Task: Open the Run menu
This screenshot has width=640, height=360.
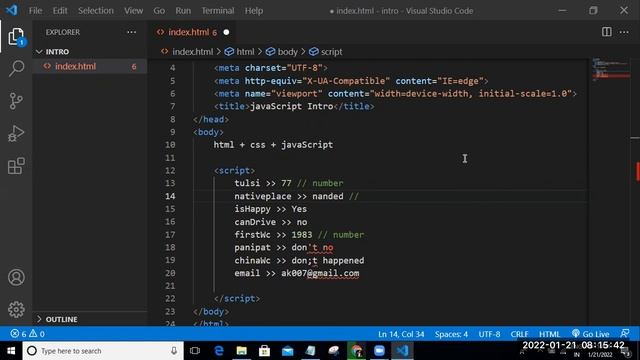Action: click(183, 11)
